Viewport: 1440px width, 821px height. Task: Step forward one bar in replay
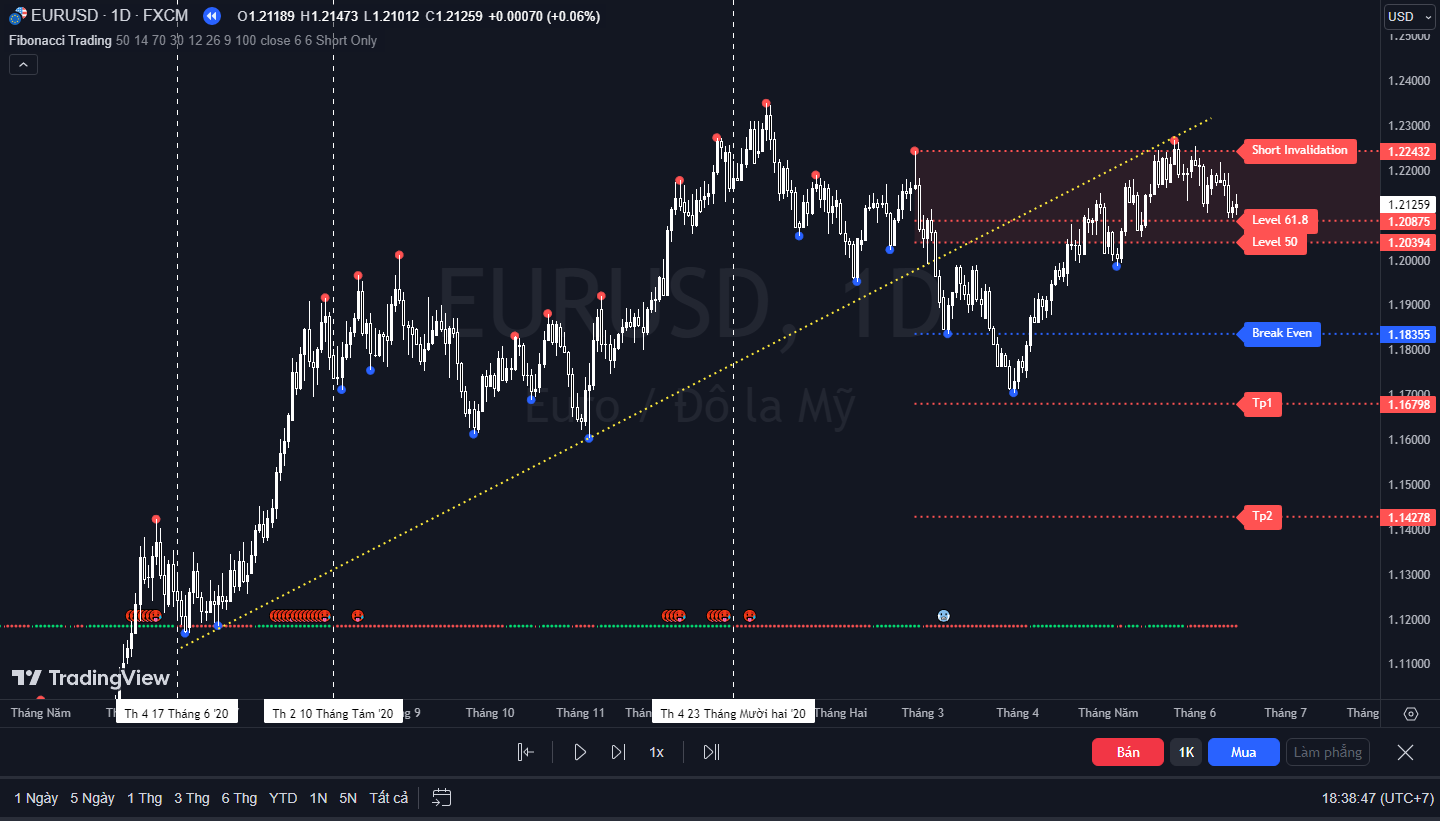pos(618,752)
